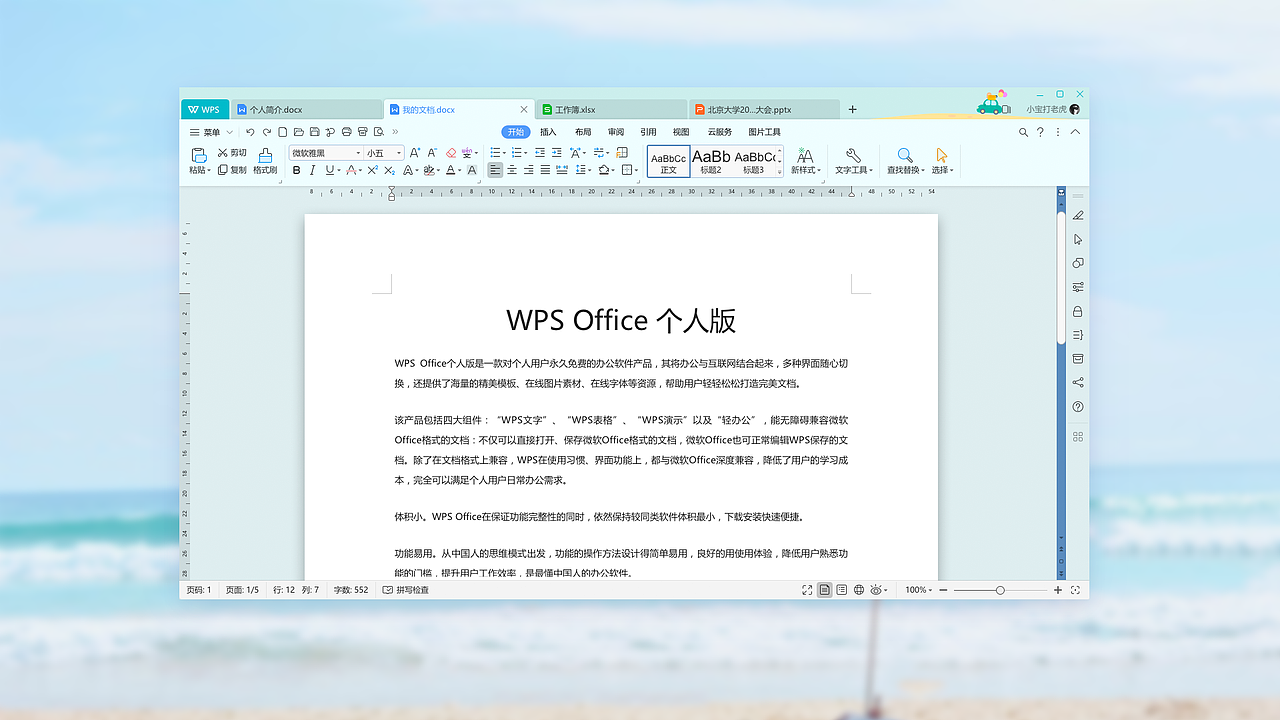Switch to web layout view (globe)

click(x=859, y=590)
